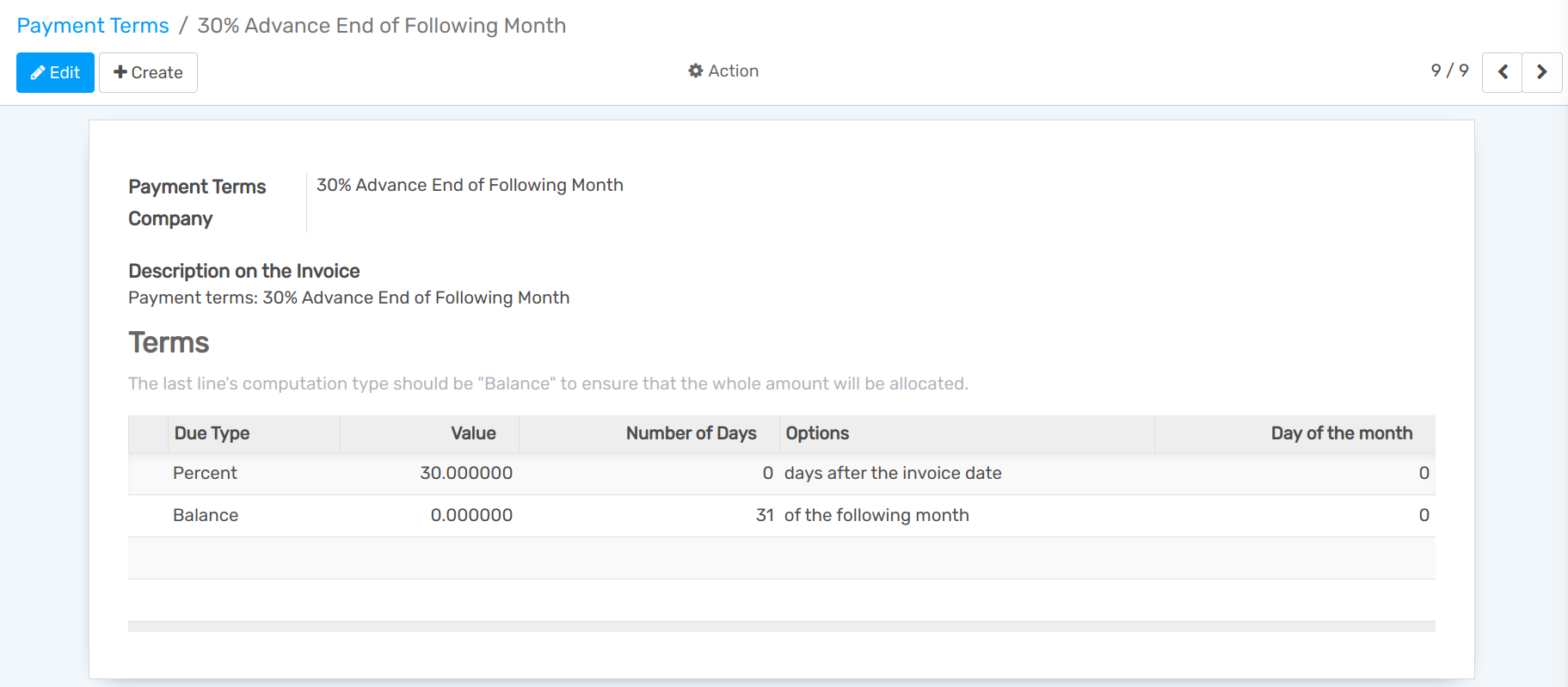Open the Balance term line
The height and width of the screenshot is (687, 1568).
pyautogui.click(x=206, y=515)
